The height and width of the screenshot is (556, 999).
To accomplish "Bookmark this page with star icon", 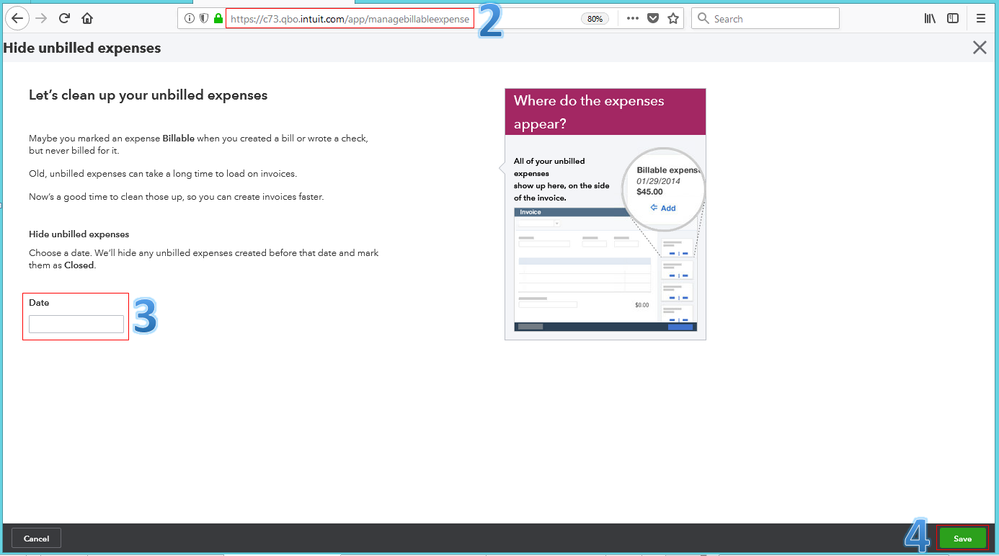I will point(673,18).
